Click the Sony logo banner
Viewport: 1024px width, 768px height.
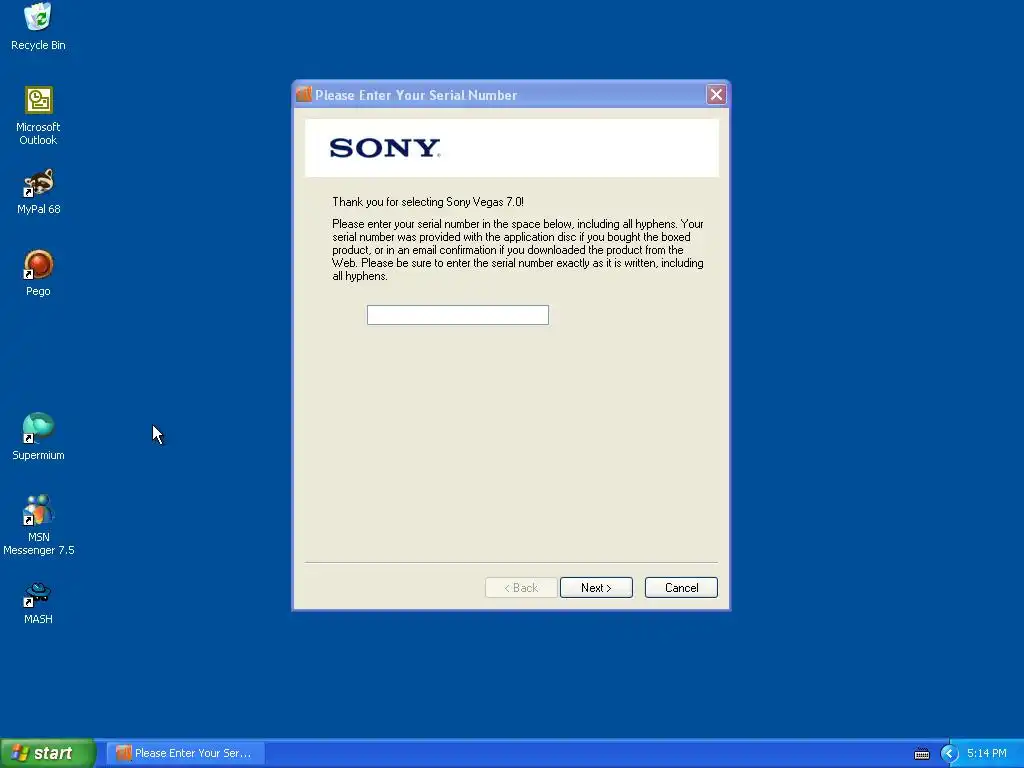(512, 148)
